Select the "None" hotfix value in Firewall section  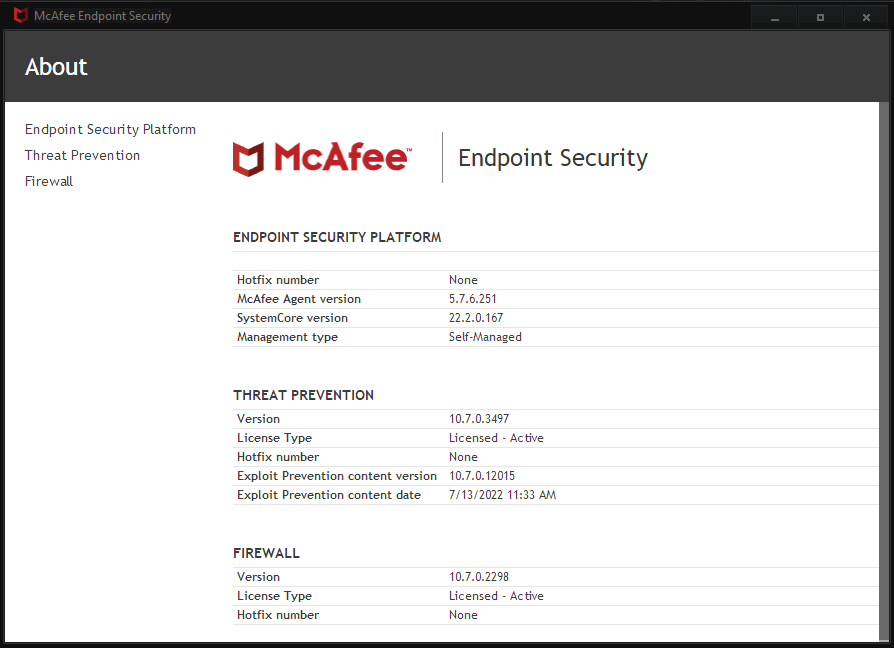(x=463, y=615)
